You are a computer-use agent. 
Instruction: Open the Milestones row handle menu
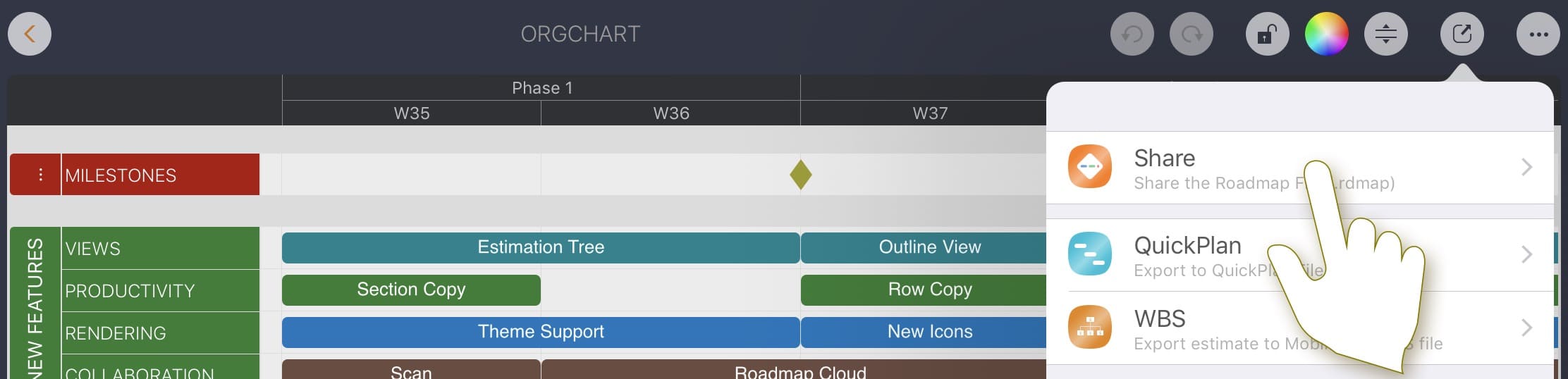click(40, 175)
